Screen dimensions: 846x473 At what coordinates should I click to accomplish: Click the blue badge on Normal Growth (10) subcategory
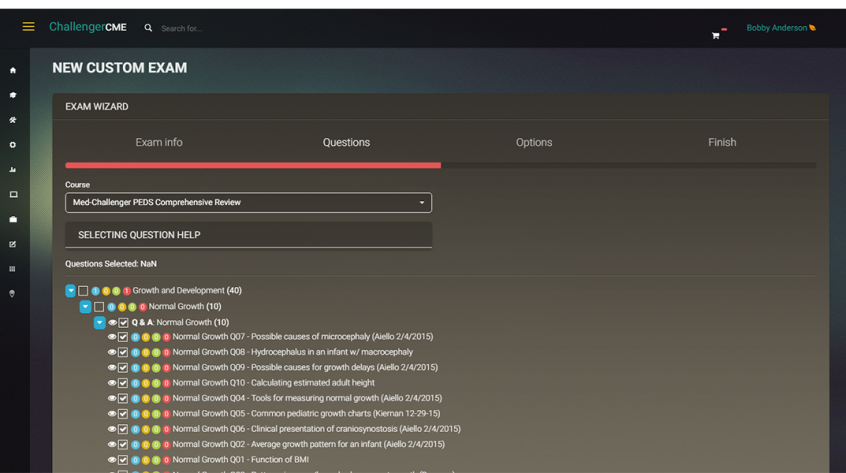point(112,307)
